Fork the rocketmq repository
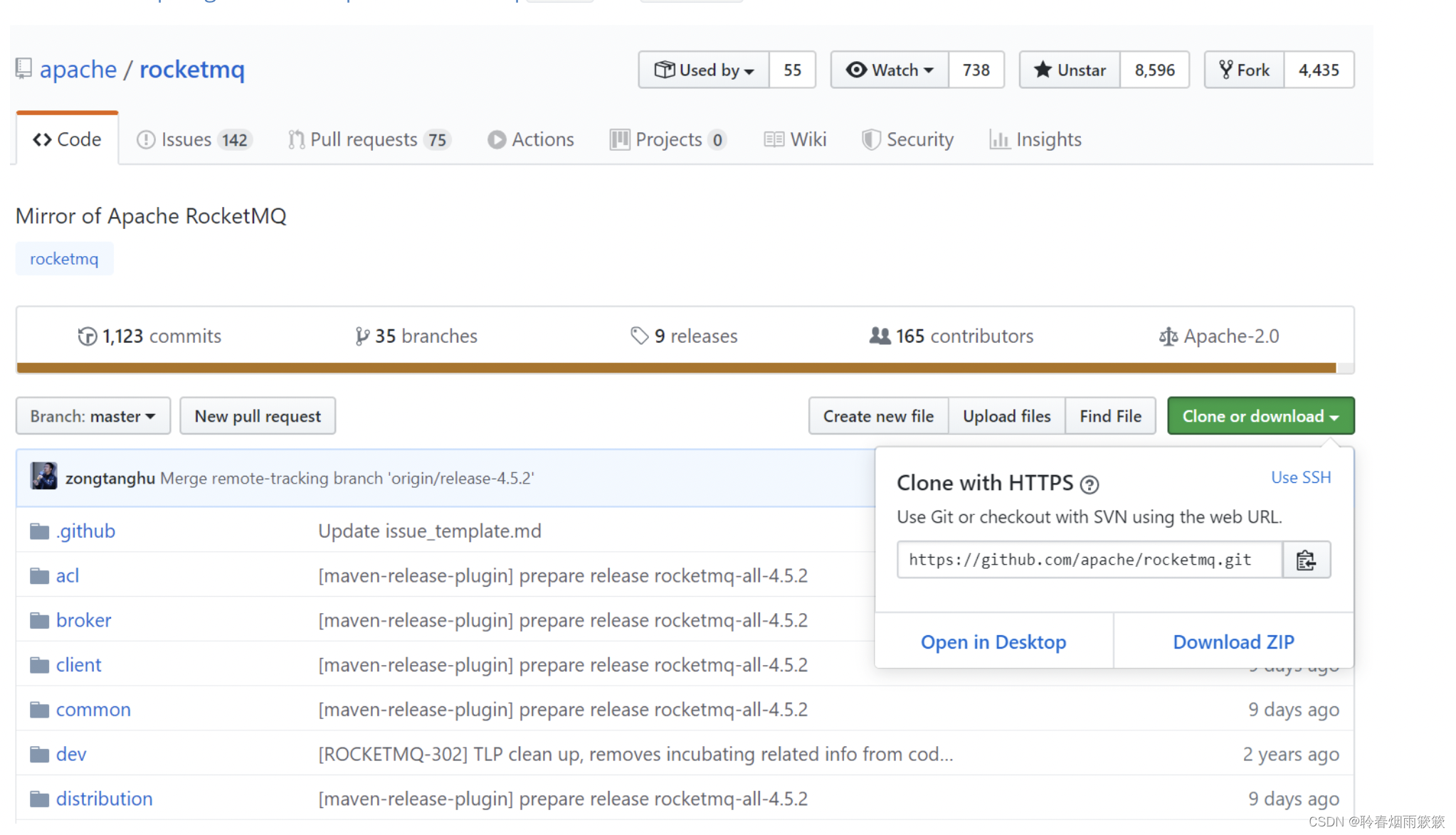This screenshot has height=835, width=1456. (x=1244, y=70)
